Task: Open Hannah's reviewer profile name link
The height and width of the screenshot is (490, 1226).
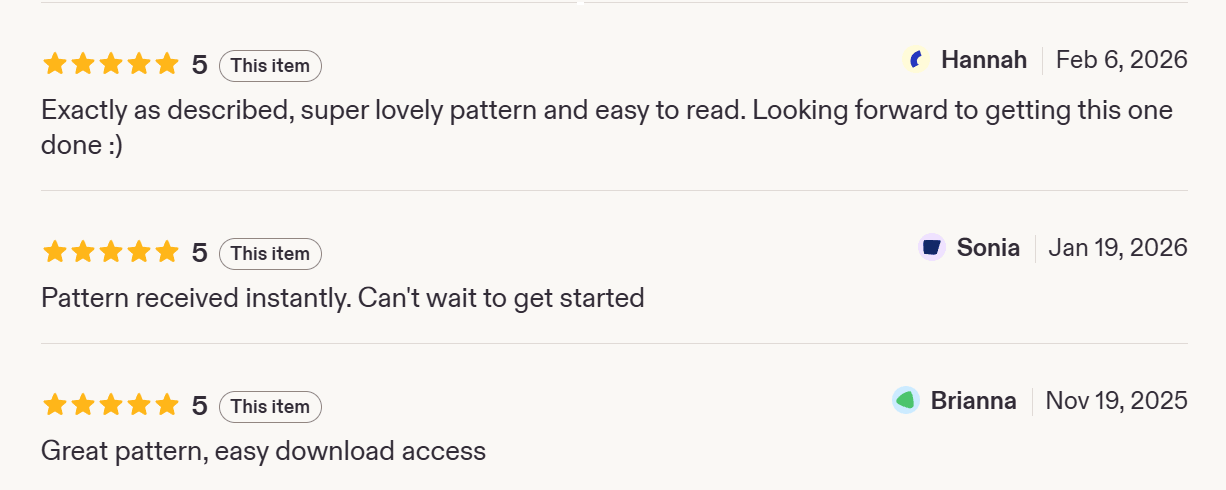Action: pyautogui.click(x=984, y=60)
